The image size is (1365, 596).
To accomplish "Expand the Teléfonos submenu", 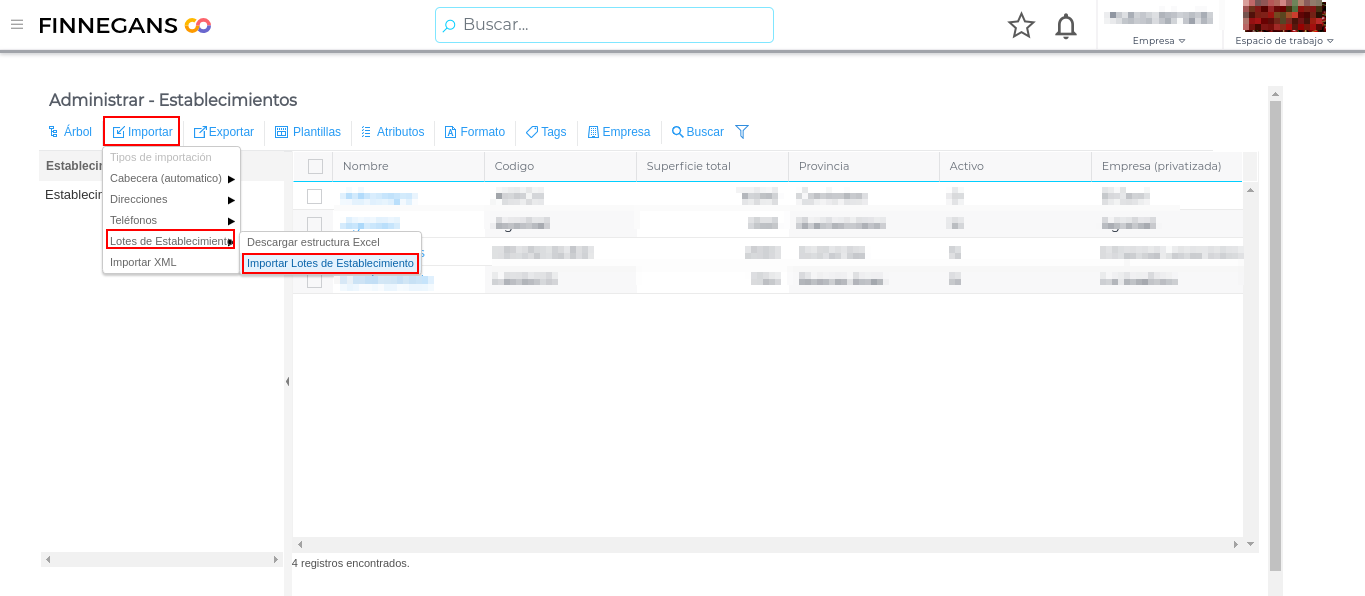I will point(171,220).
